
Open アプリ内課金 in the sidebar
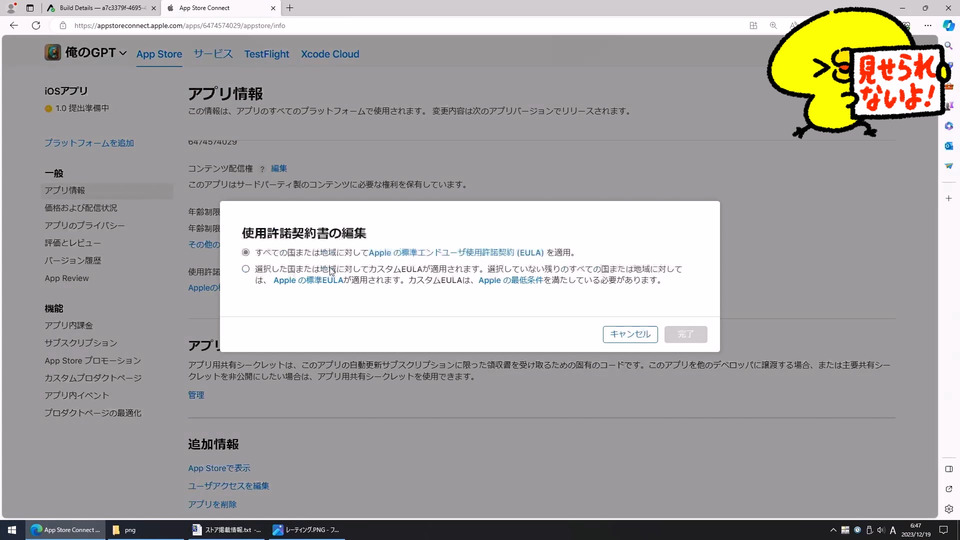[69, 325]
